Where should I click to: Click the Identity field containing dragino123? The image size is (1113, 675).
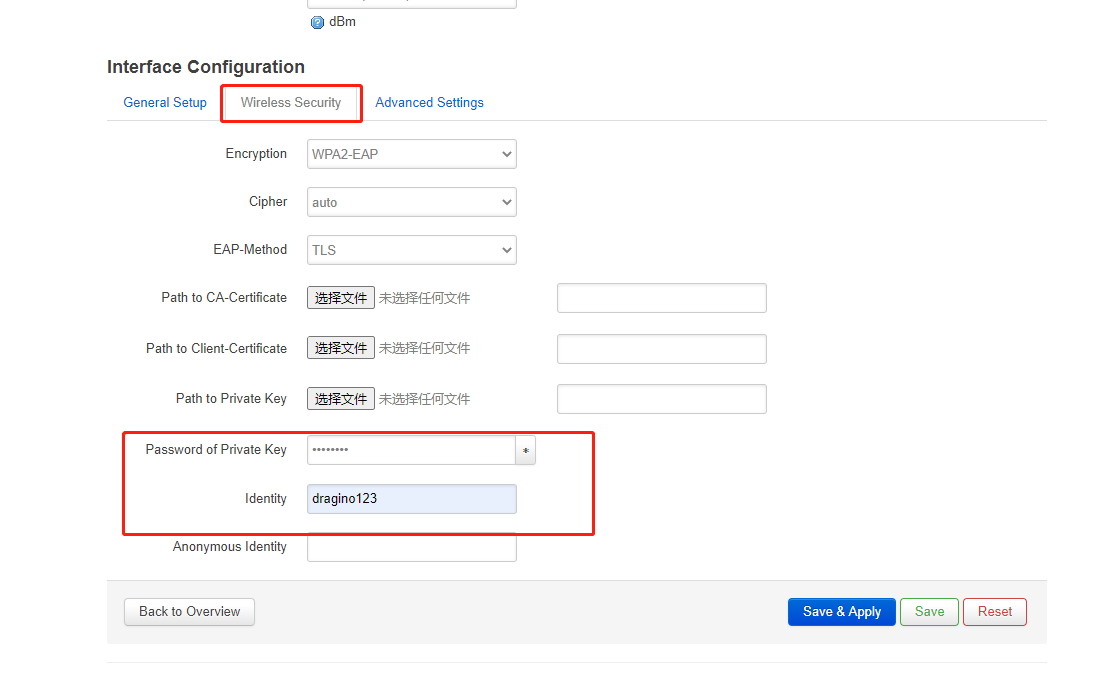pos(412,499)
